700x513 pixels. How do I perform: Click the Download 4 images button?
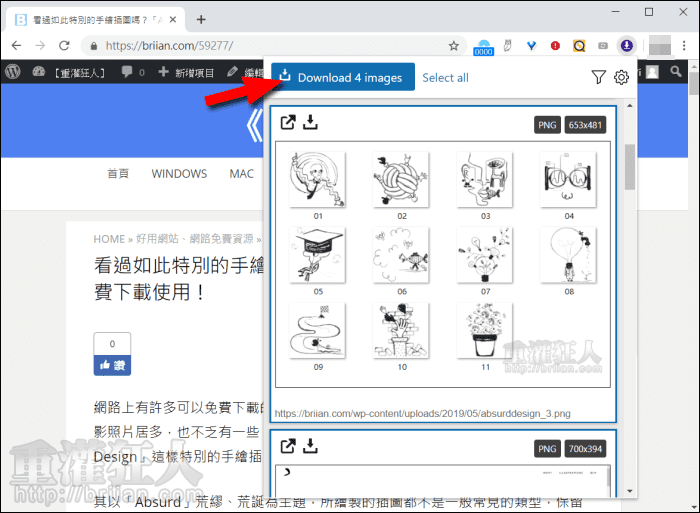point(342,77)
